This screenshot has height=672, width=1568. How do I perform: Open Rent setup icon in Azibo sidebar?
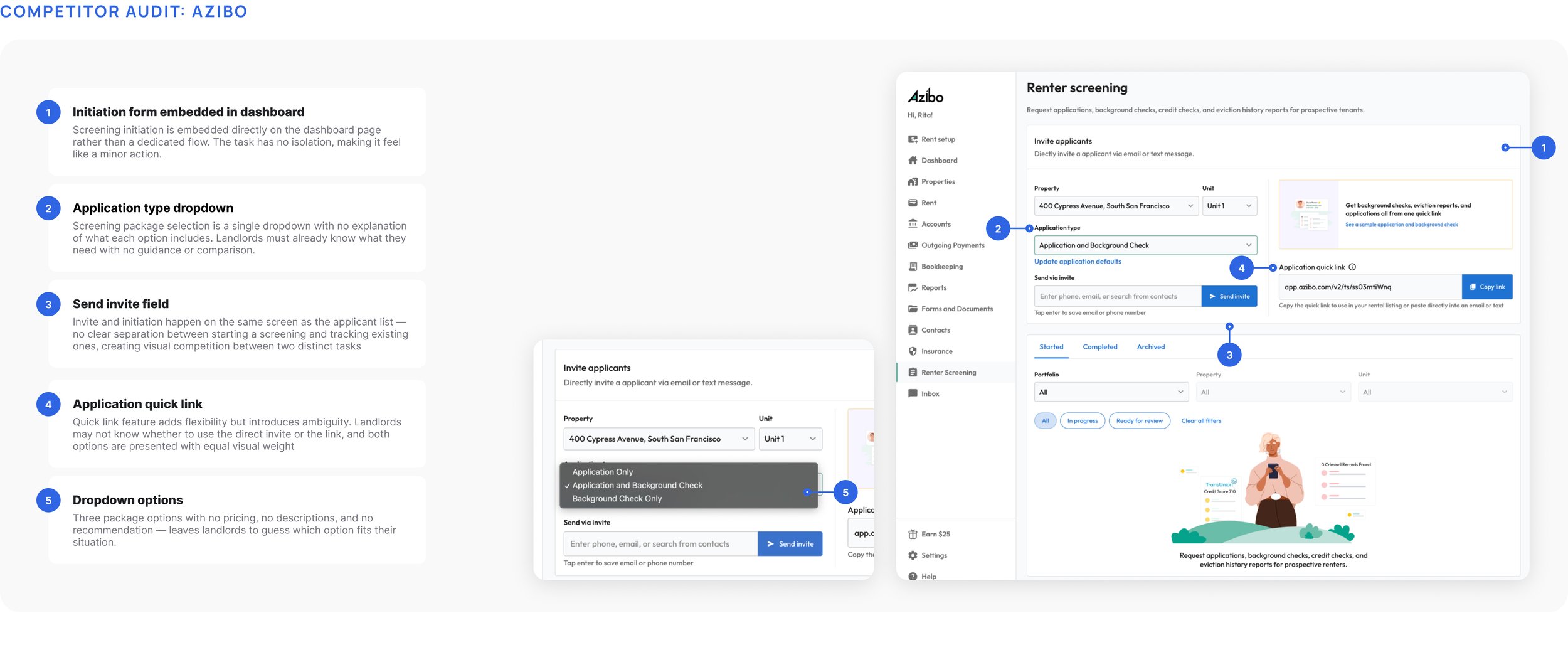point(913,139)
